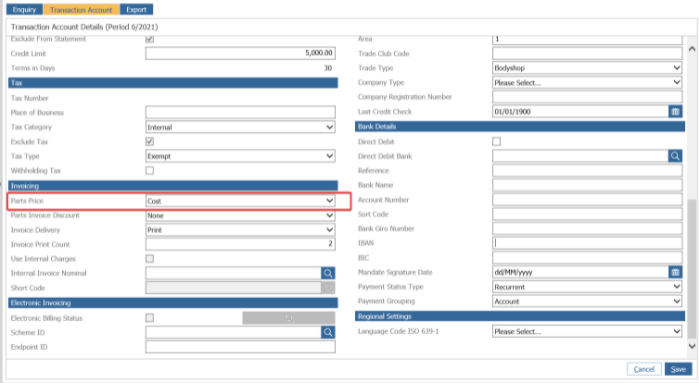Open Language Code ISO 639-1 dropdown
Screen dimensions: 699x384
point(587,331)
